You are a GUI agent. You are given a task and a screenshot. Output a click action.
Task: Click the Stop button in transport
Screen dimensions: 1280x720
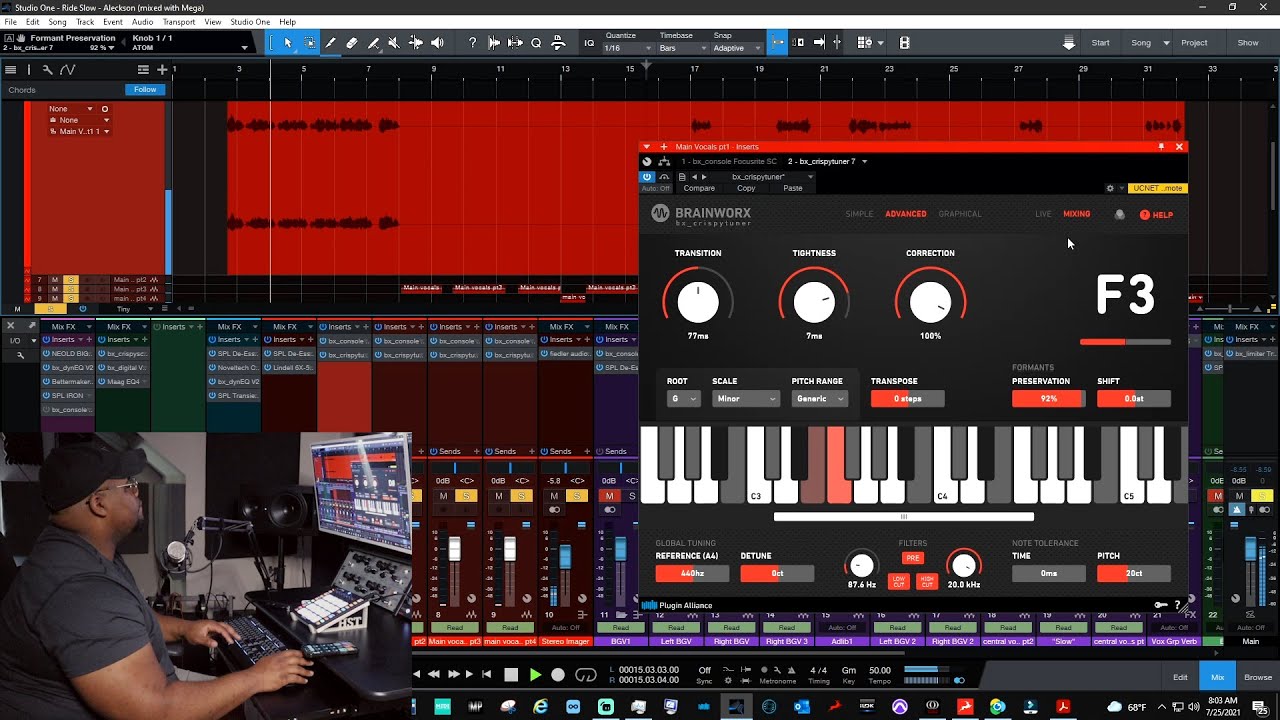(511, 675)
